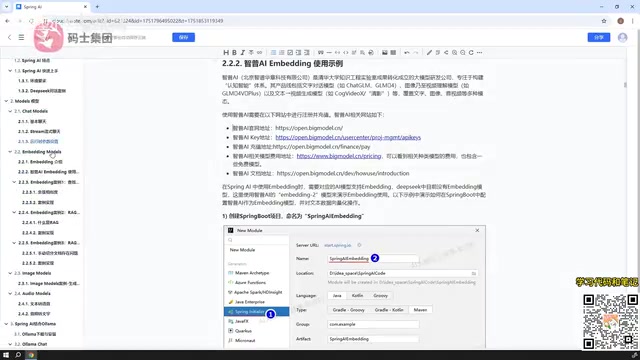Collapse the 2.4 Audio Models section

pyautogui.click(x=10, y=293)
